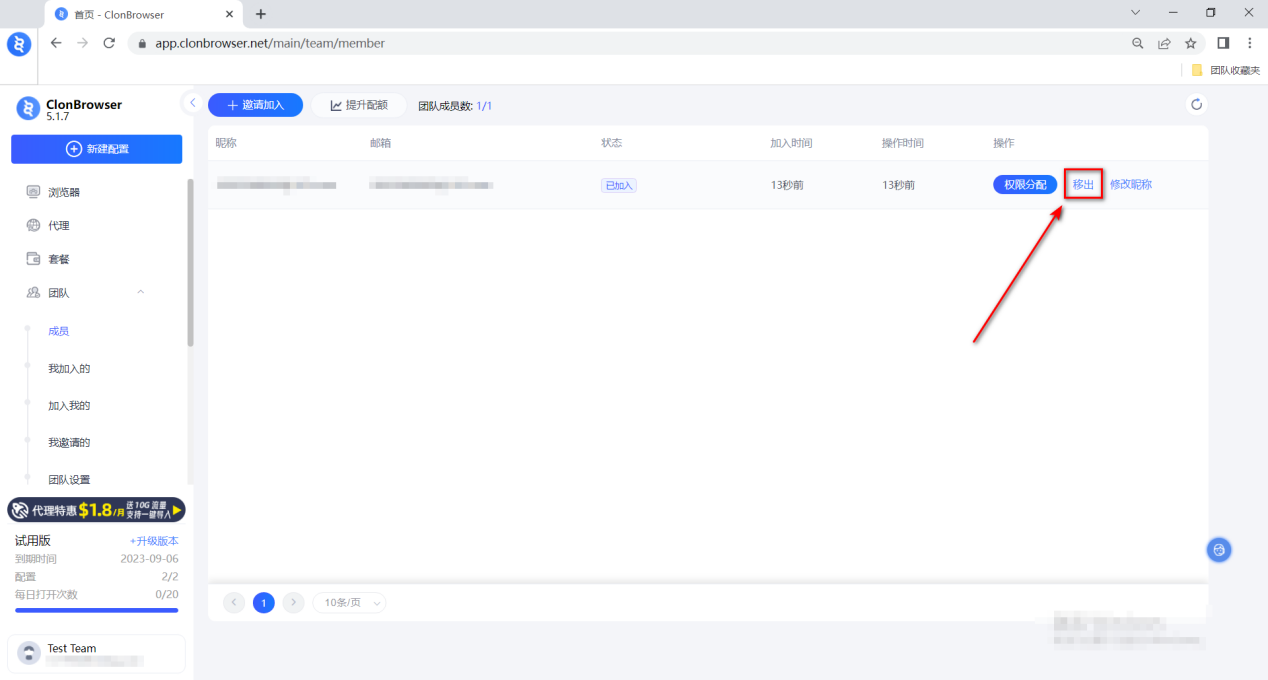Open the 10条/页 page size dropdown

349,603
